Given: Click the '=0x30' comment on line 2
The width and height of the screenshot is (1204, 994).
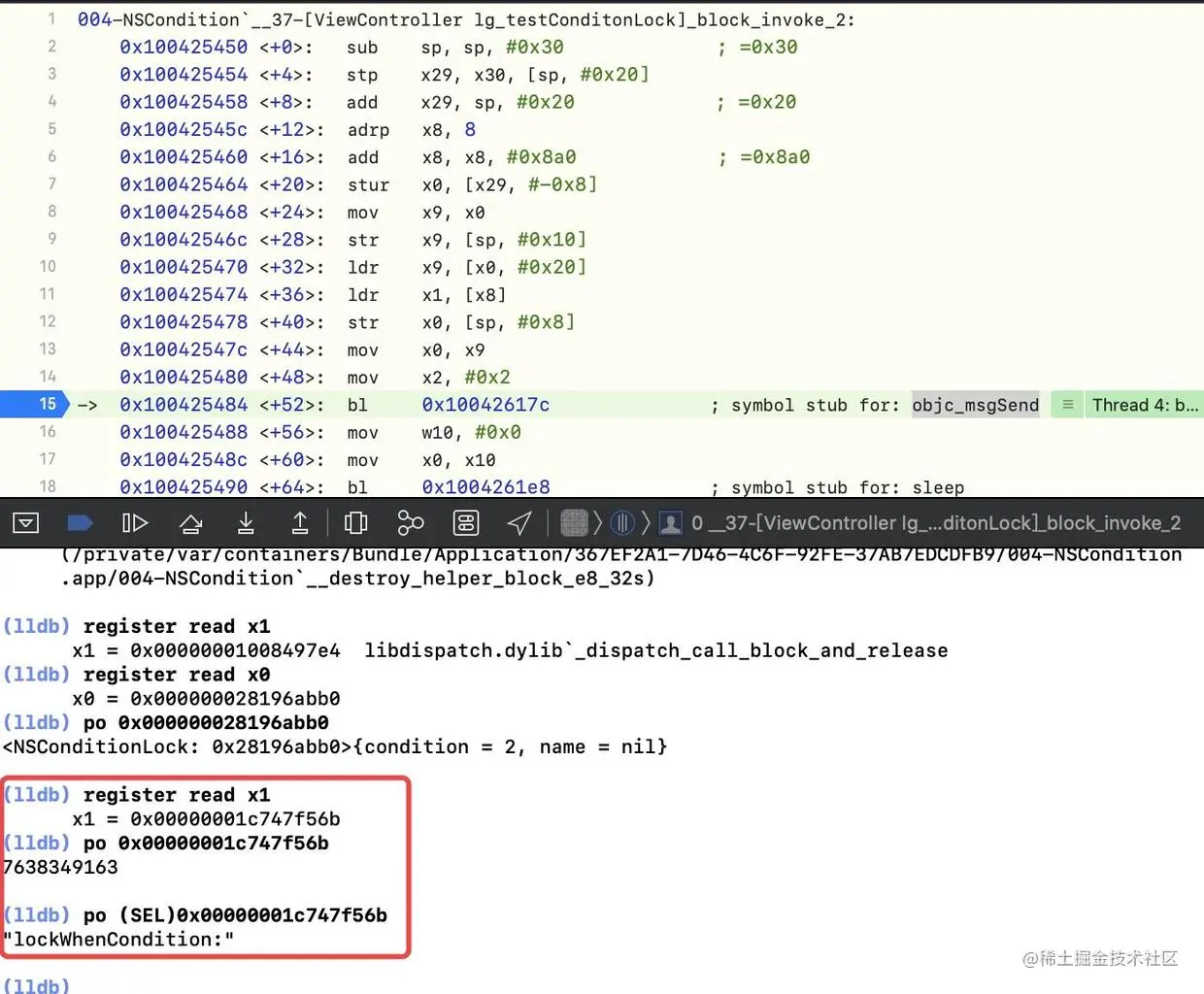Looking at the screenshot, I should coord(768,47).
